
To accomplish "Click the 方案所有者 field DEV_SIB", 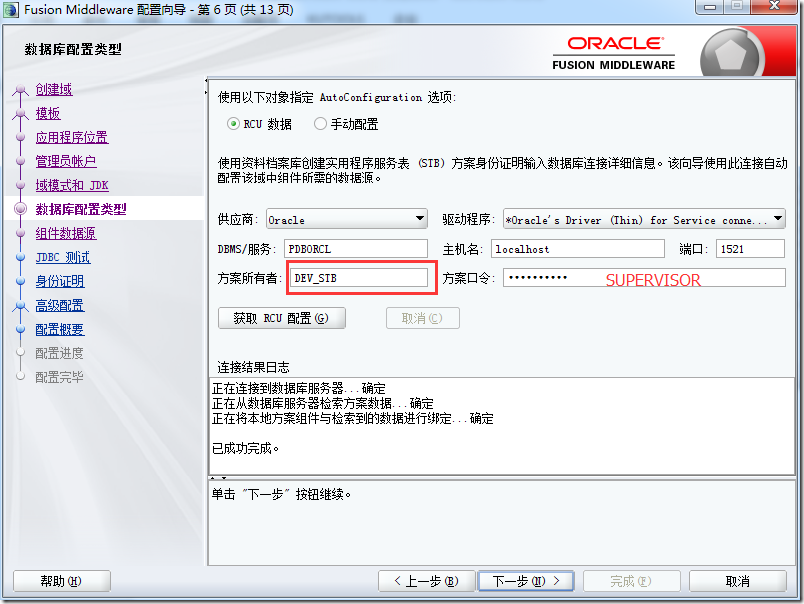I will (359, 278).
